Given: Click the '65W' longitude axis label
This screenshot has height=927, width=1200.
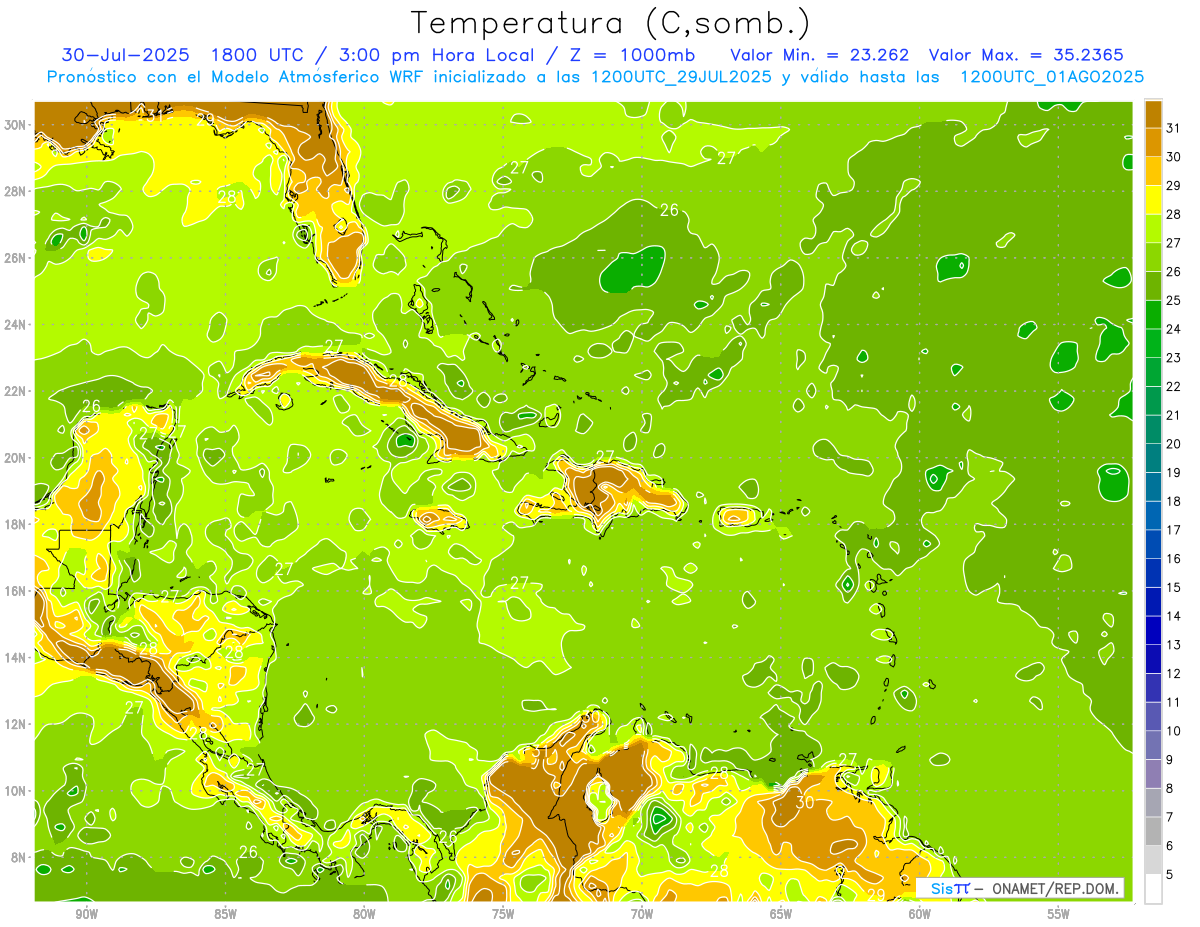Looking at the screenshot, I should tap(781, 914).
